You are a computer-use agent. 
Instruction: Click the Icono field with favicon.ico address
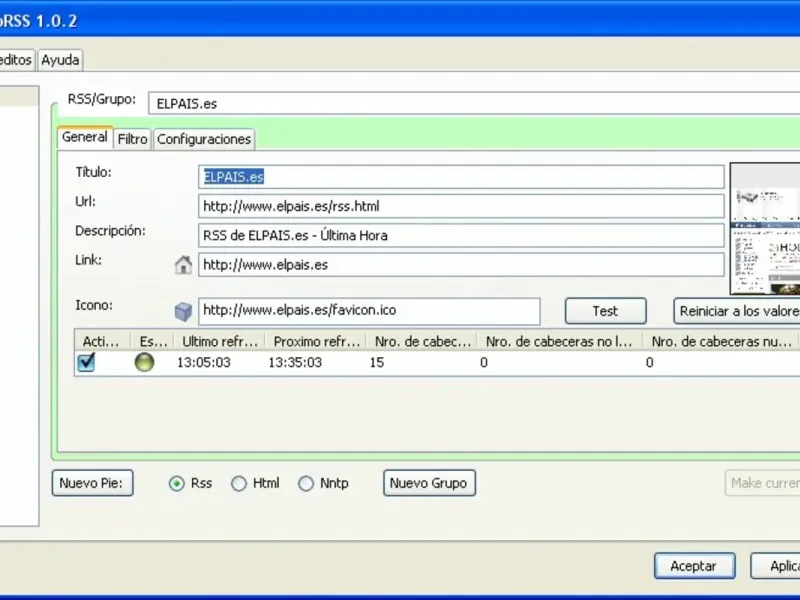click(x=369, y=311)
